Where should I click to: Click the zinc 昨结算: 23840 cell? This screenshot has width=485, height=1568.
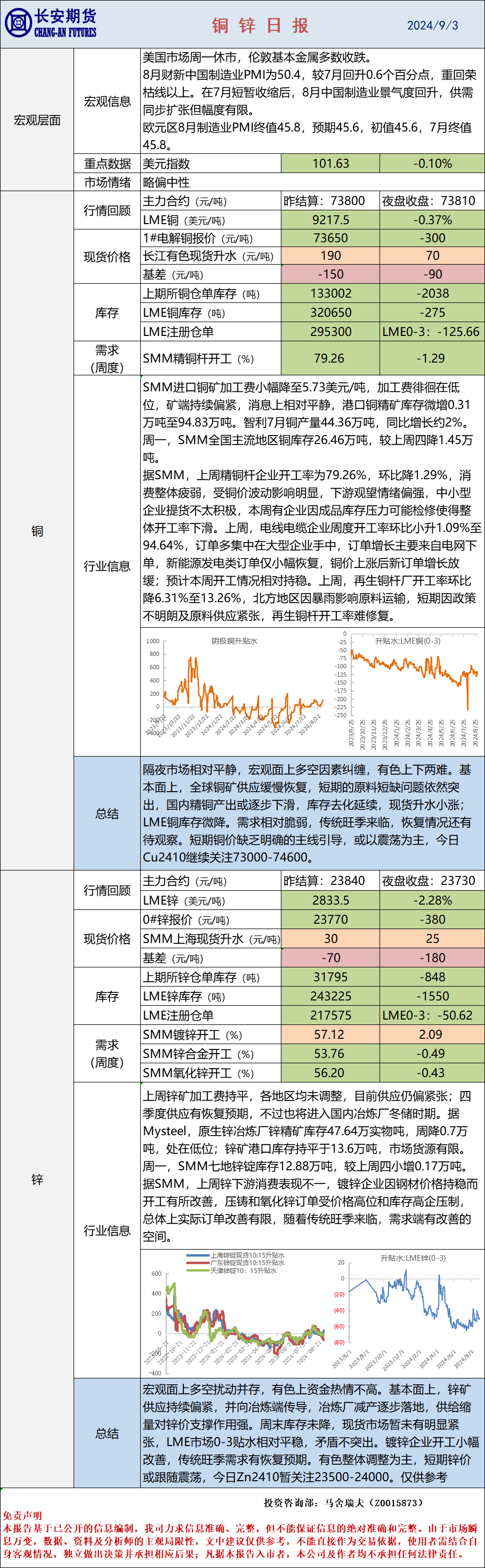[x=330, y=881]
